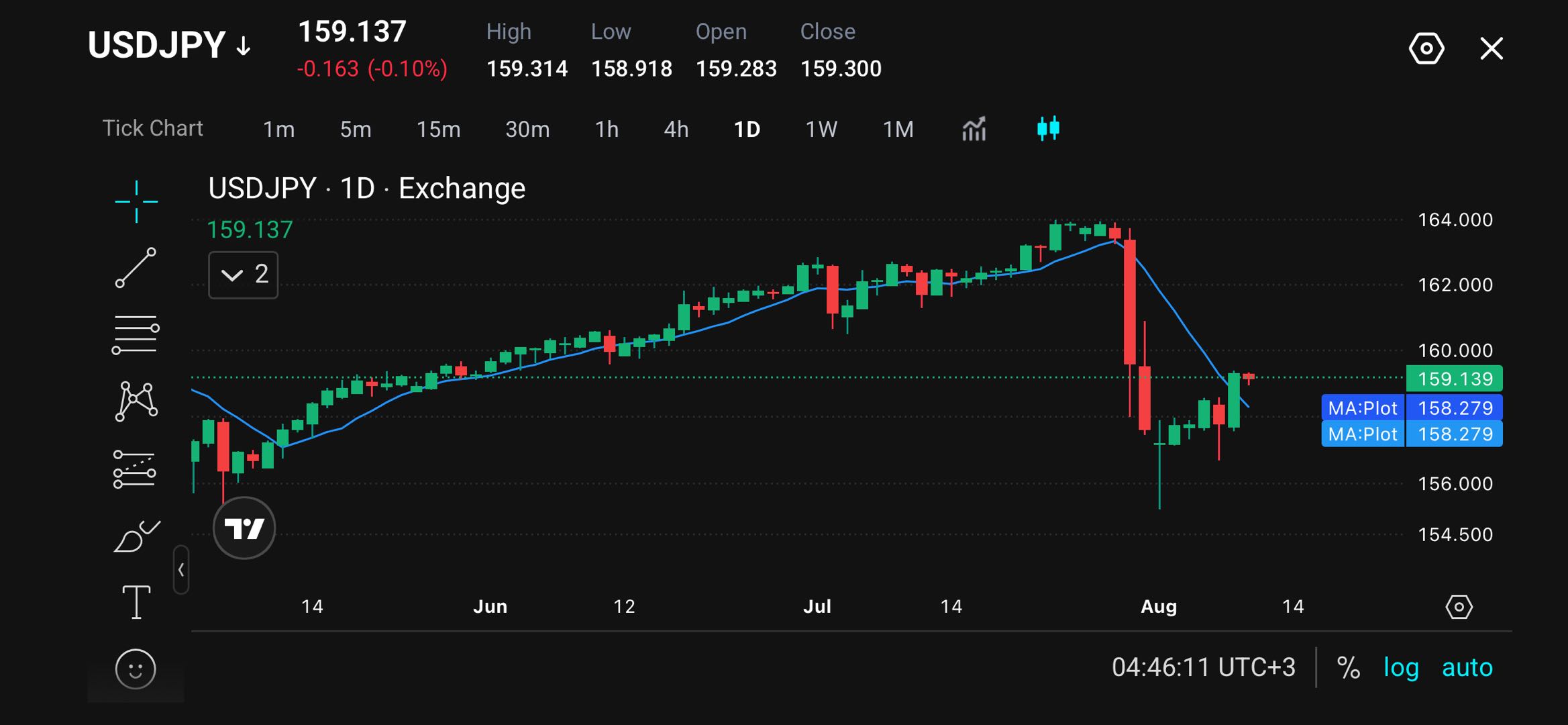Select the text annotation tool
The height and width of the screenshot is (725, 1568).
(x=136, y=602)
